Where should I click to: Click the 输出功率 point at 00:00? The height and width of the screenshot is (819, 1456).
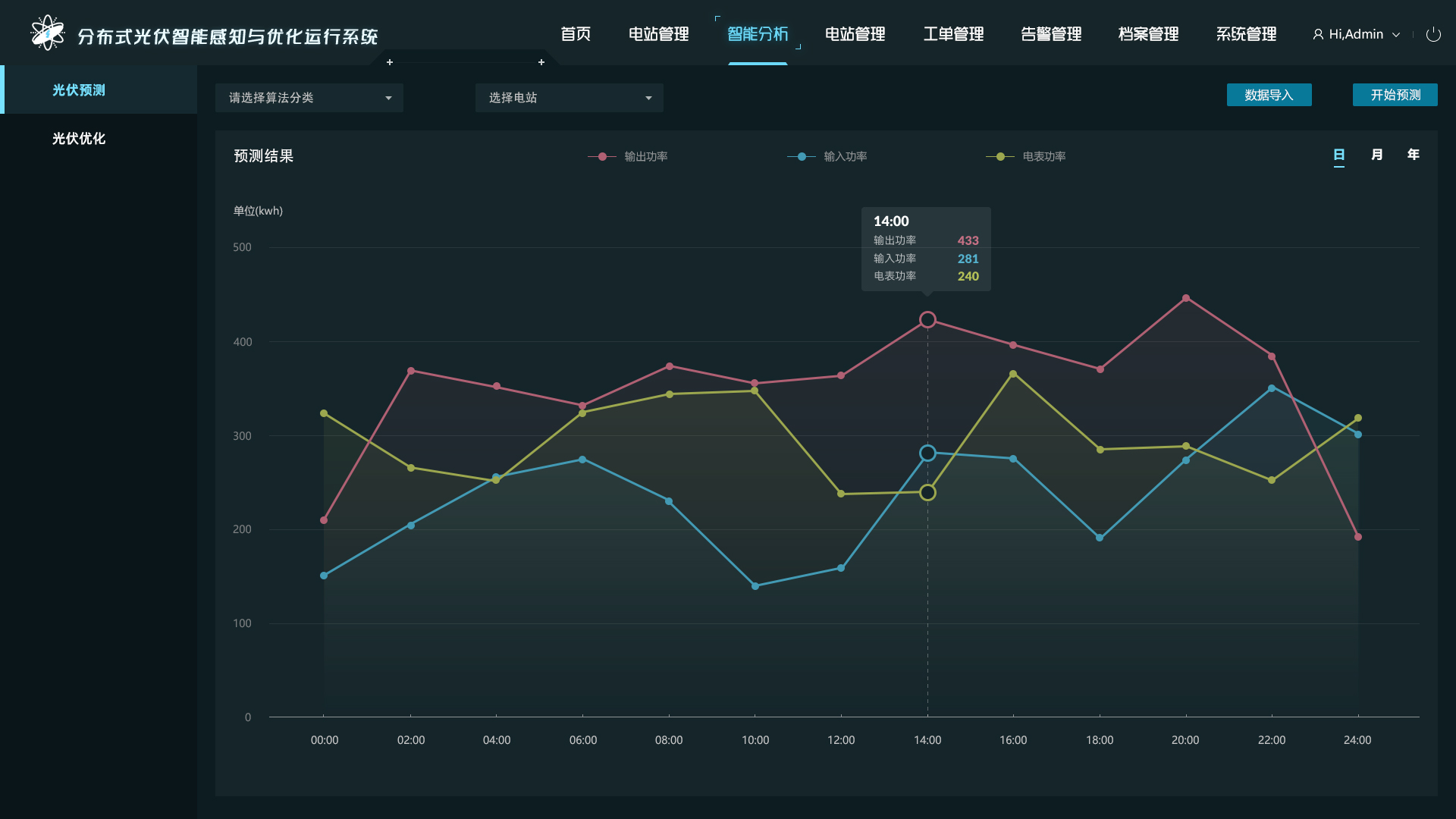click(x=324, y=520)
